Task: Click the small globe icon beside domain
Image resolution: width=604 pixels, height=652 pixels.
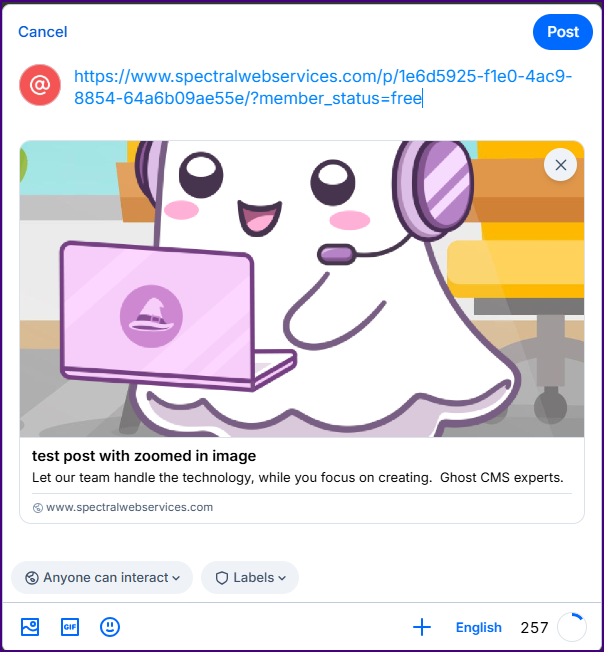Action: click(38, 508)
